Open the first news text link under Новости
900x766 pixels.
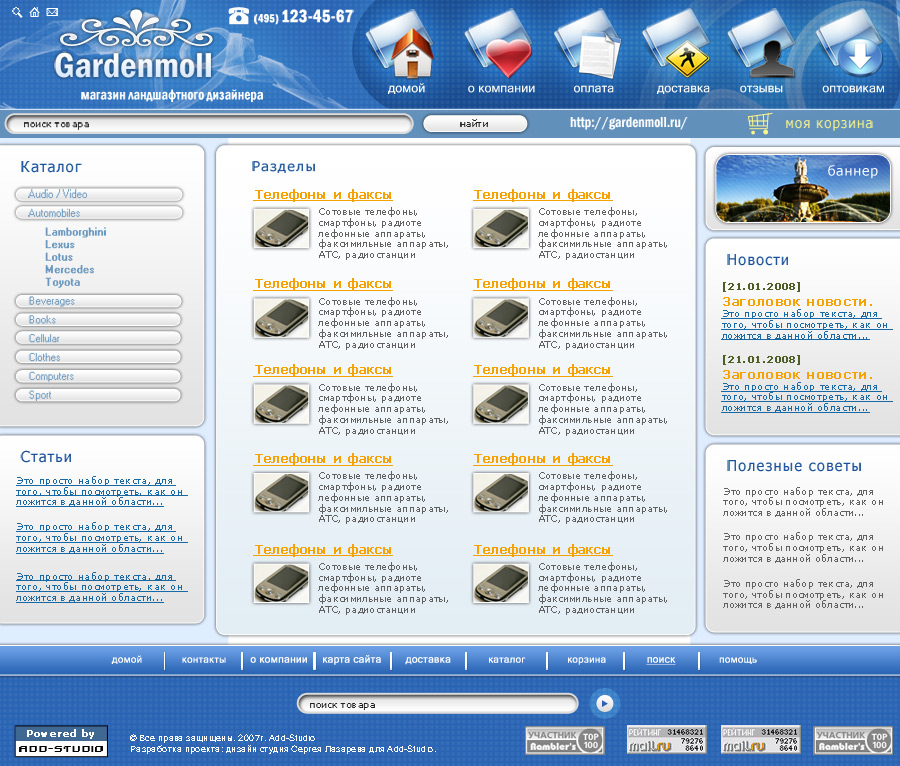pyautogui.click(x=806, y=325)
